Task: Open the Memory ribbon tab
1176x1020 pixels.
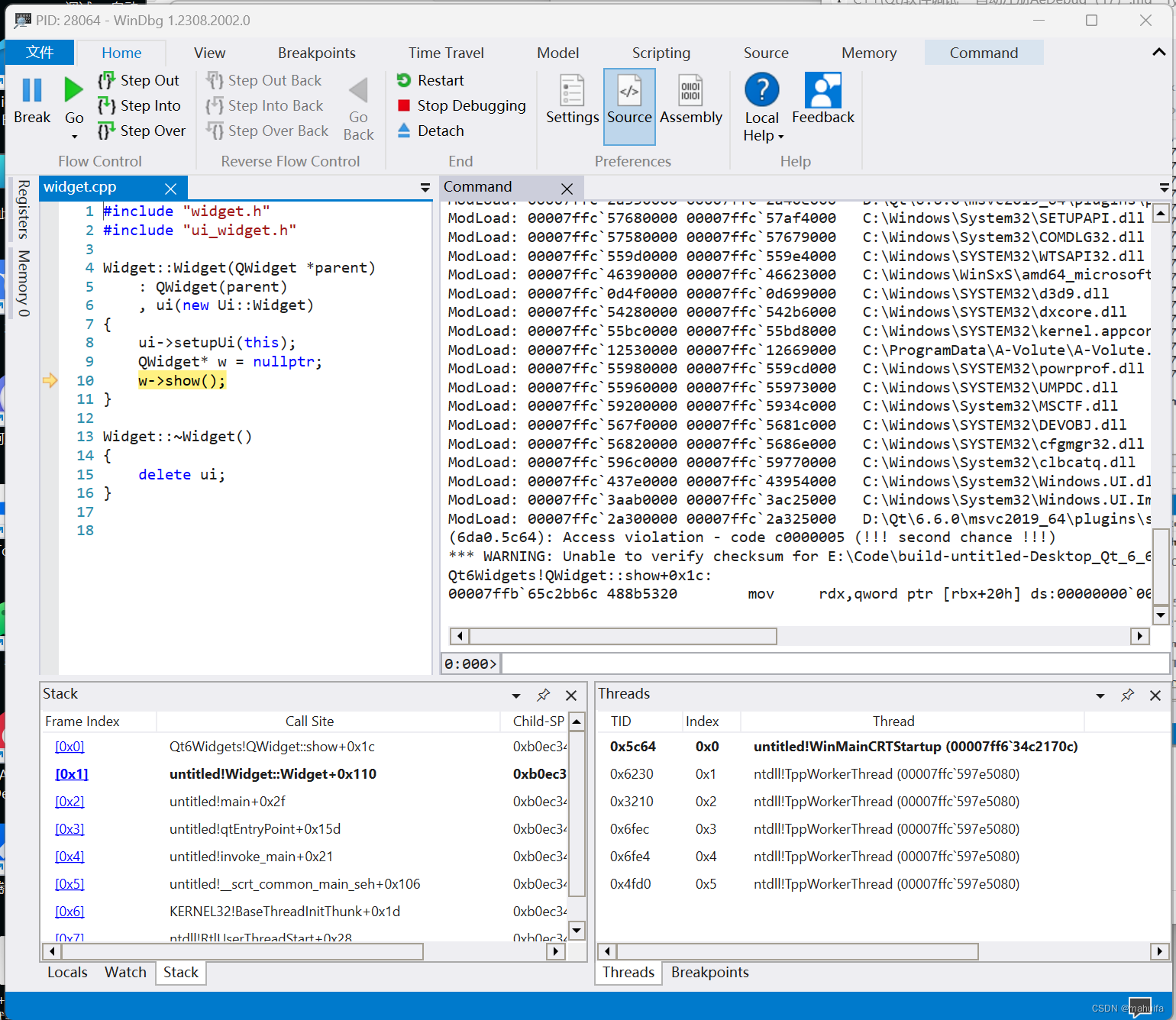Action: click(869, 53)
